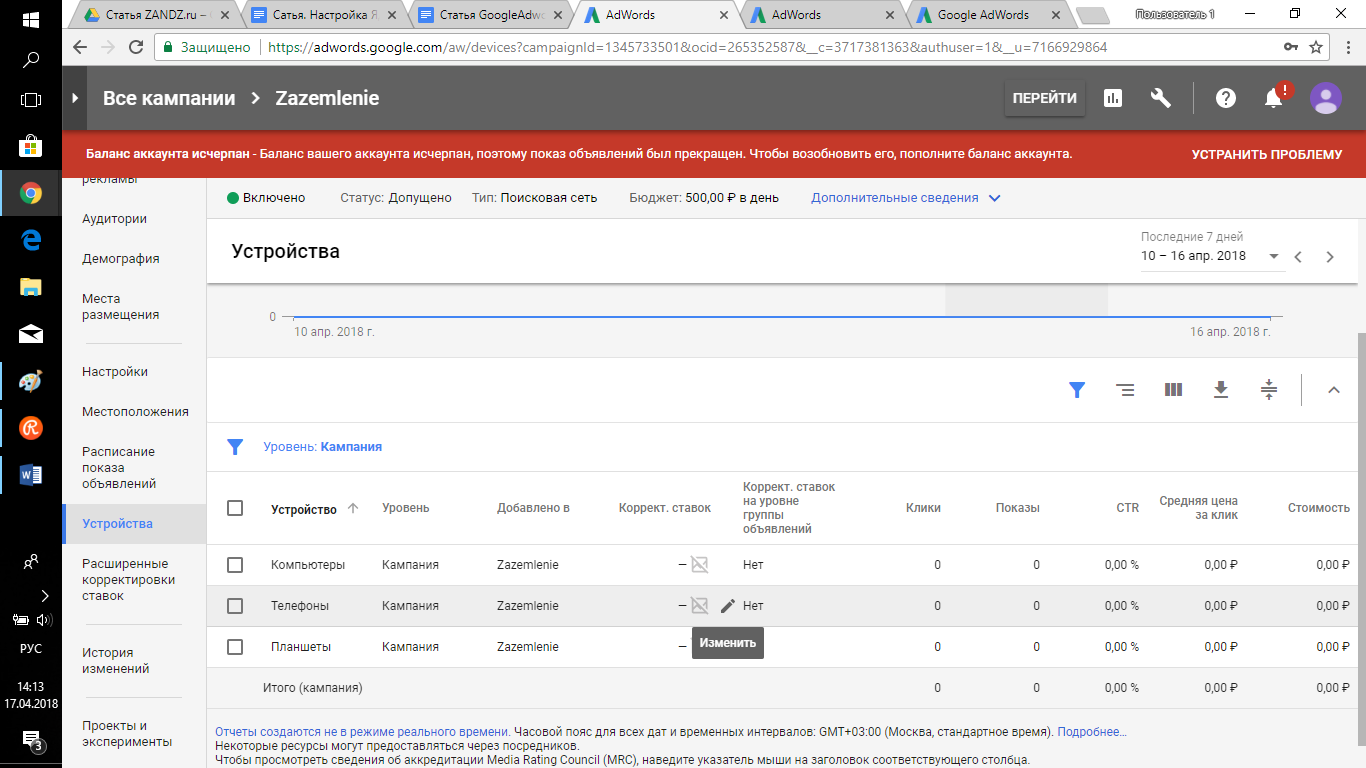Check the Компьютеры row checkbox
1366x768 pixels.
click(x=235, y=565)
